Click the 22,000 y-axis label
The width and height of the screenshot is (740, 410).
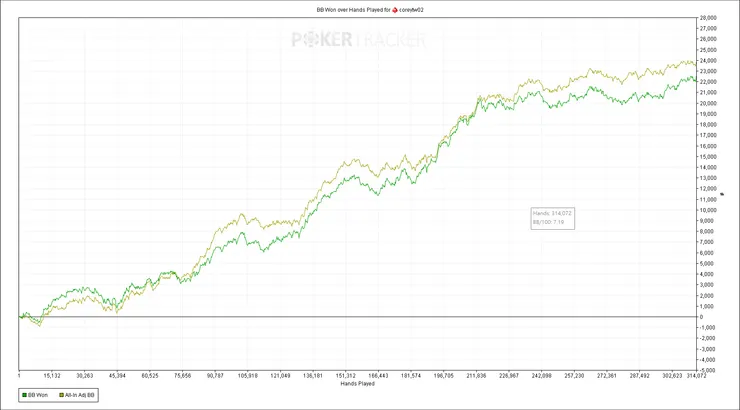point(708,82)
